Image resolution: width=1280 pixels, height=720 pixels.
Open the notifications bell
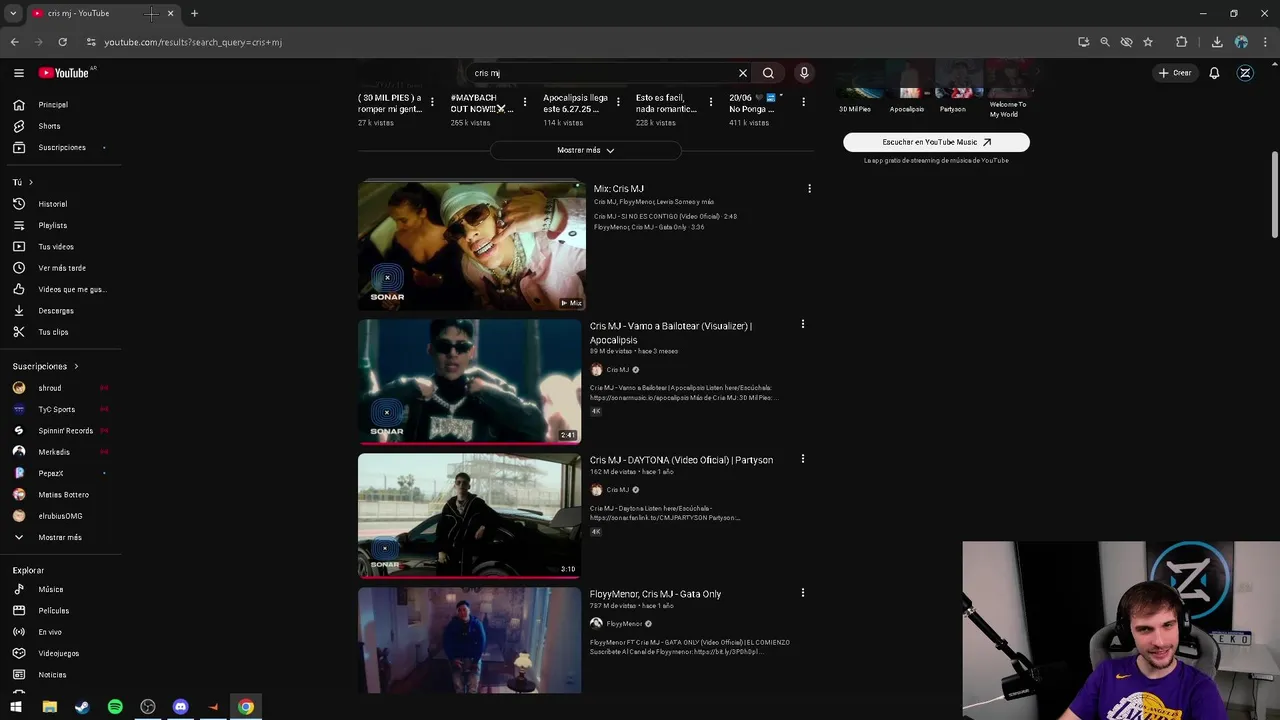pos(1214,73)
